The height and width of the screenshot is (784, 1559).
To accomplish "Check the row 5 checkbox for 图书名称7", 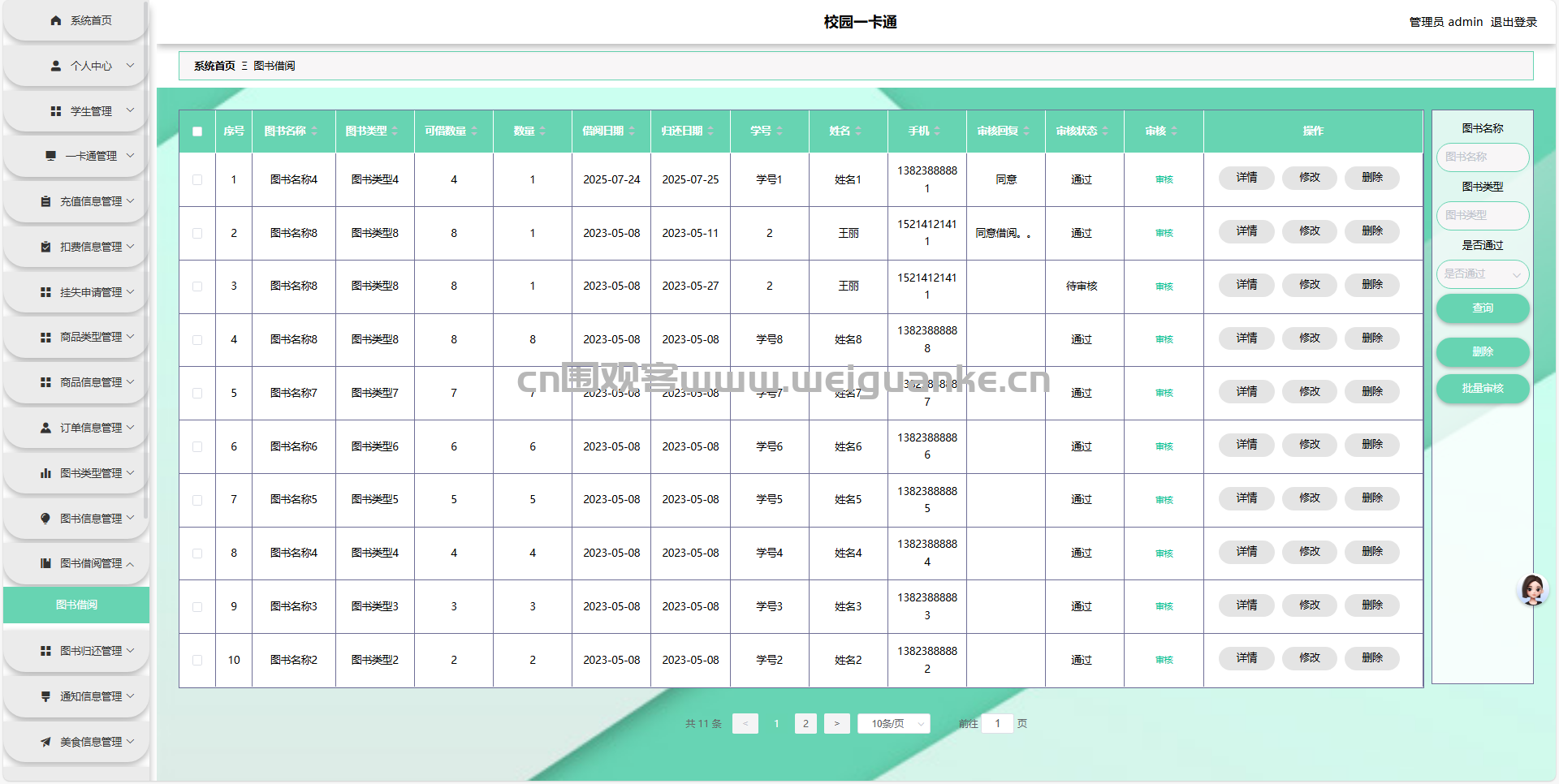I will (197, 393).
